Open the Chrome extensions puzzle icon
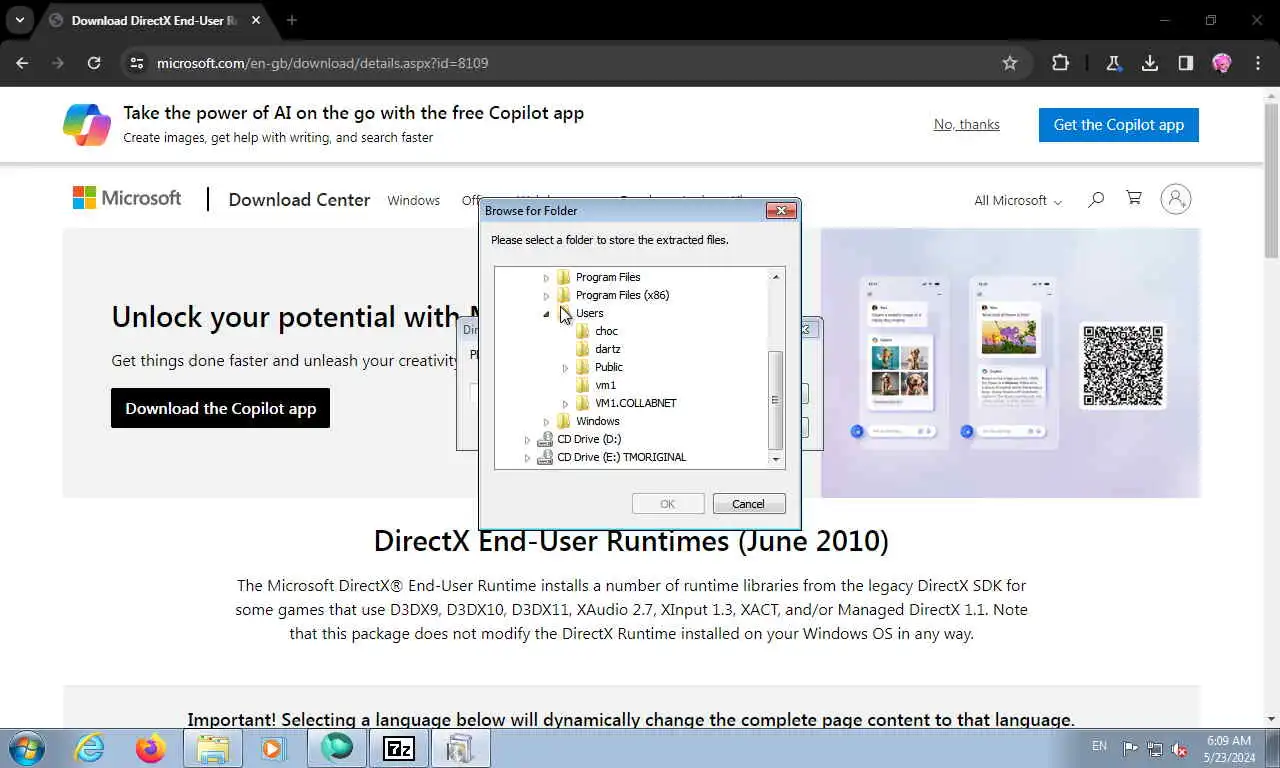1280x768 pixels. point(1060,63)
